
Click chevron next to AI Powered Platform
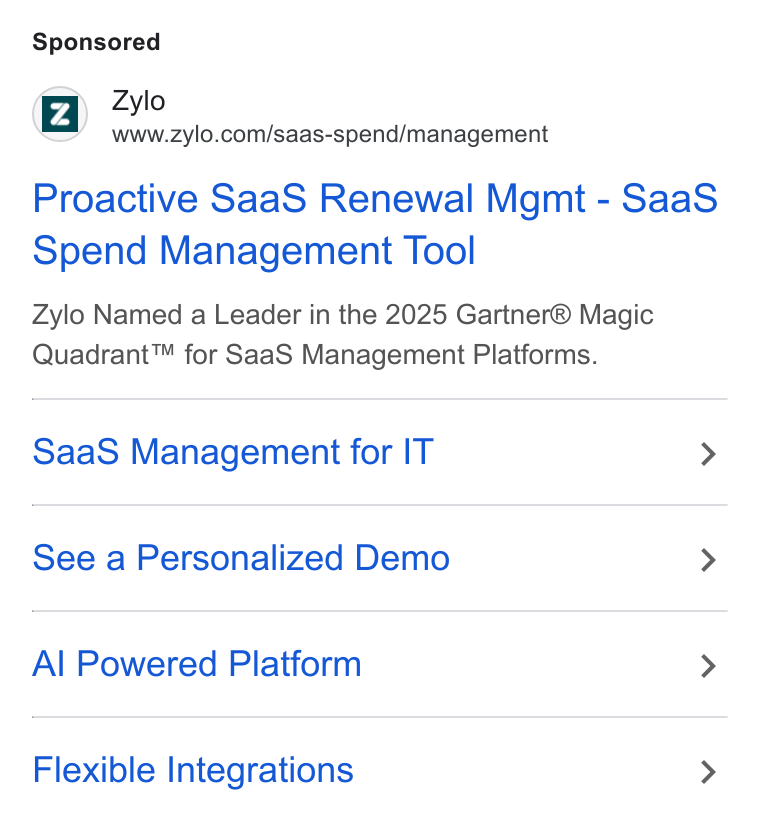point(709,666)
